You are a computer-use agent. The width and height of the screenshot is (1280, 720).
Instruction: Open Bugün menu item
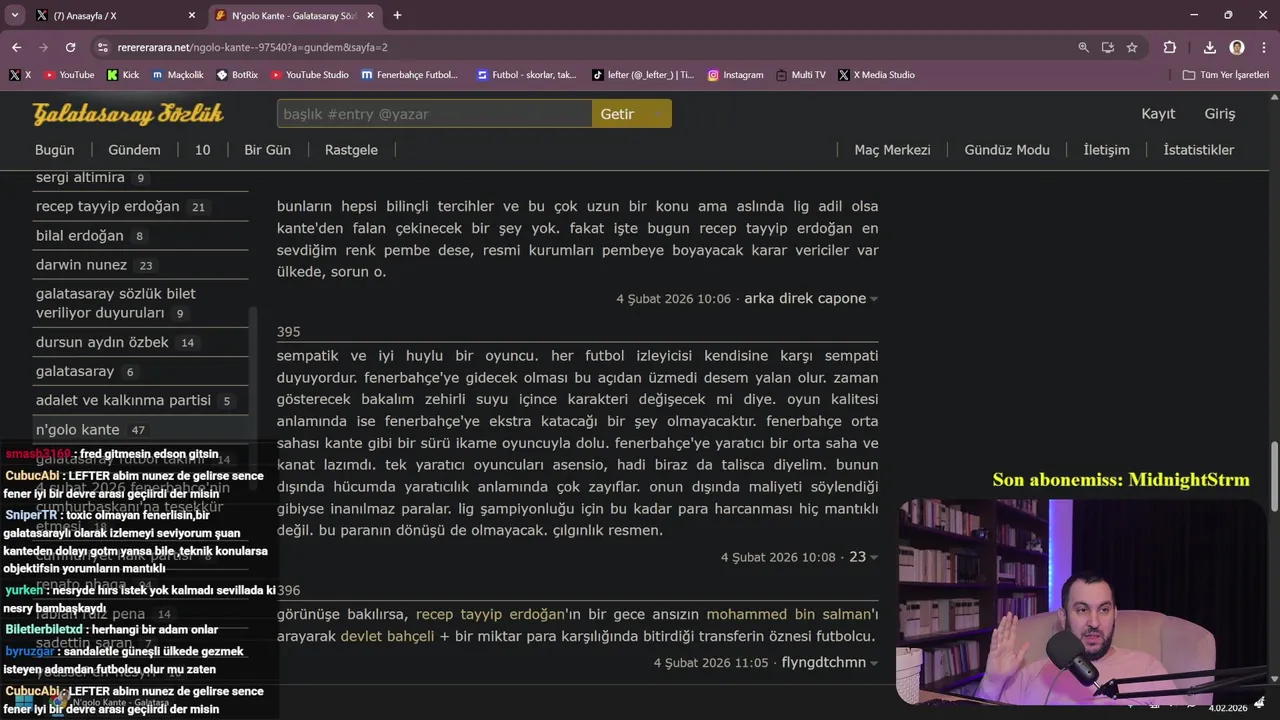(x=55, y=150)
